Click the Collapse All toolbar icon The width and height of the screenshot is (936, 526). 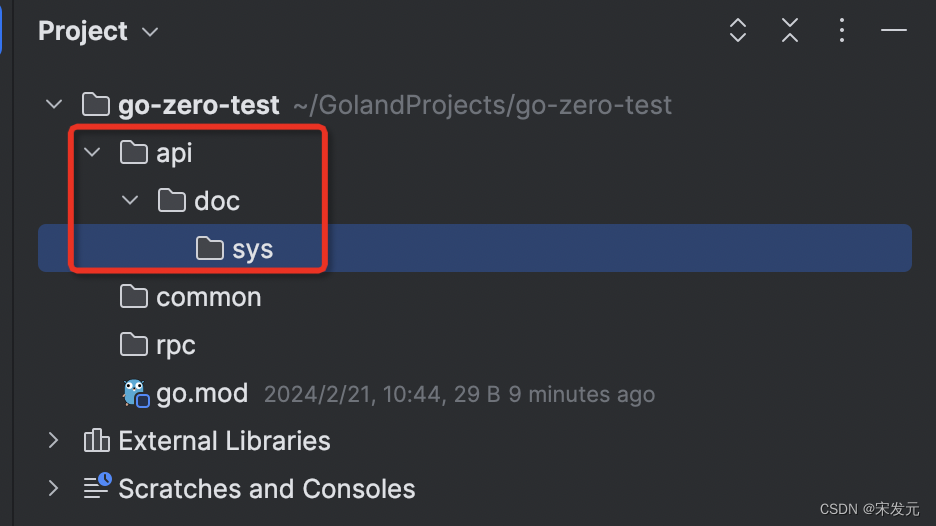click(x=790, y=31)
